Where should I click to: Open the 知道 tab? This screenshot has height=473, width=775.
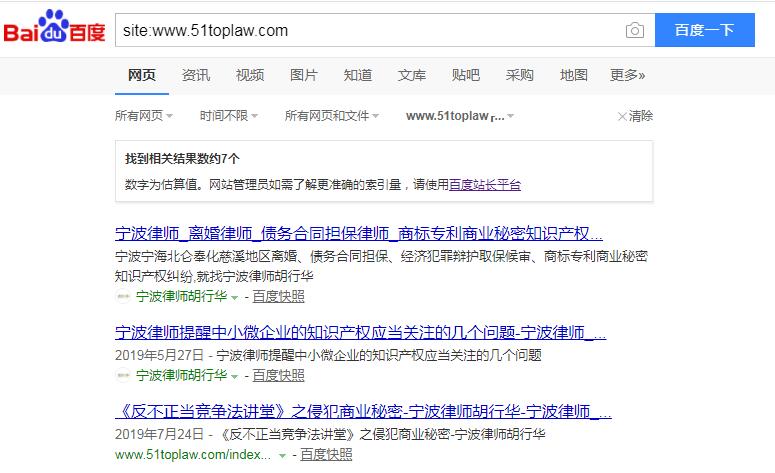point(357,75)
